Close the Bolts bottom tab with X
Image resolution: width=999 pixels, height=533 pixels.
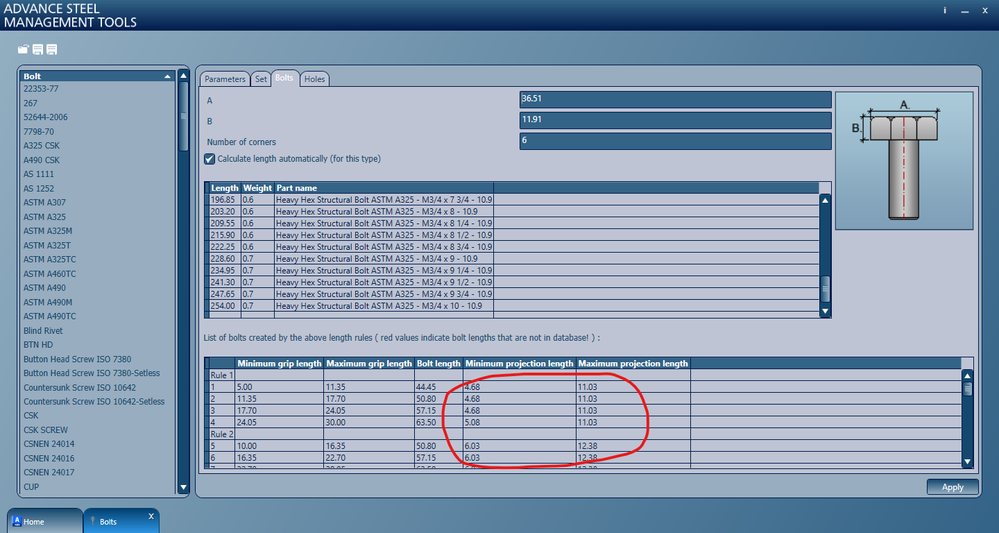[x=151, y=516]
